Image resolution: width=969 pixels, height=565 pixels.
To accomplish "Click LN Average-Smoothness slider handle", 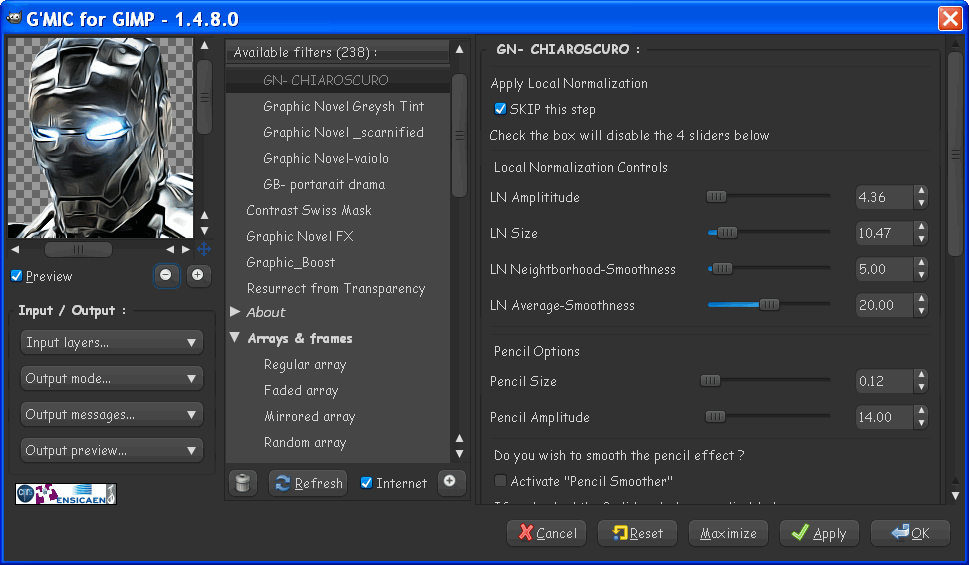I will [x=769, y=304].
